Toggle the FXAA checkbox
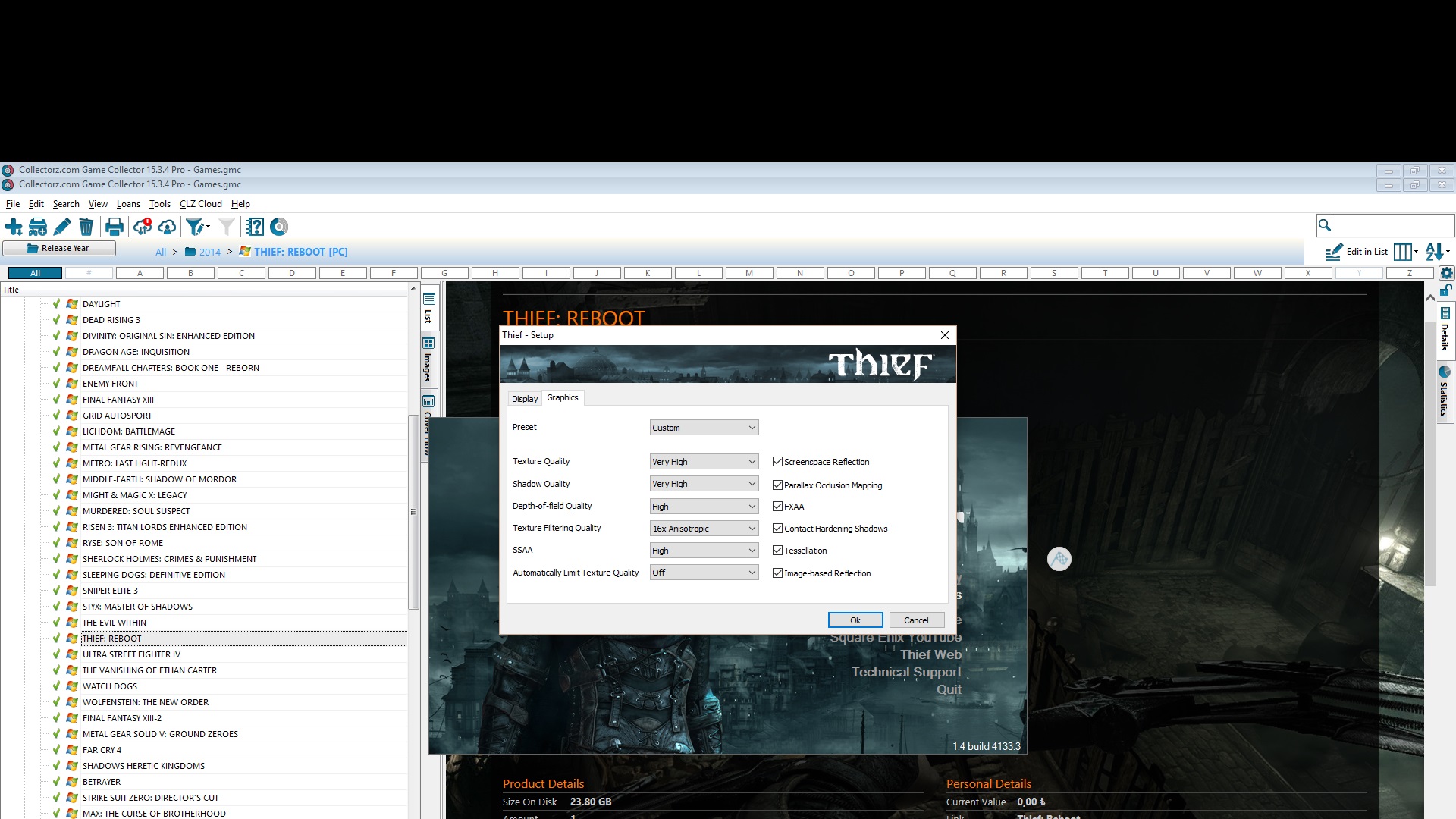Viewport: 1456px width, 819px height. pos(777,507)
